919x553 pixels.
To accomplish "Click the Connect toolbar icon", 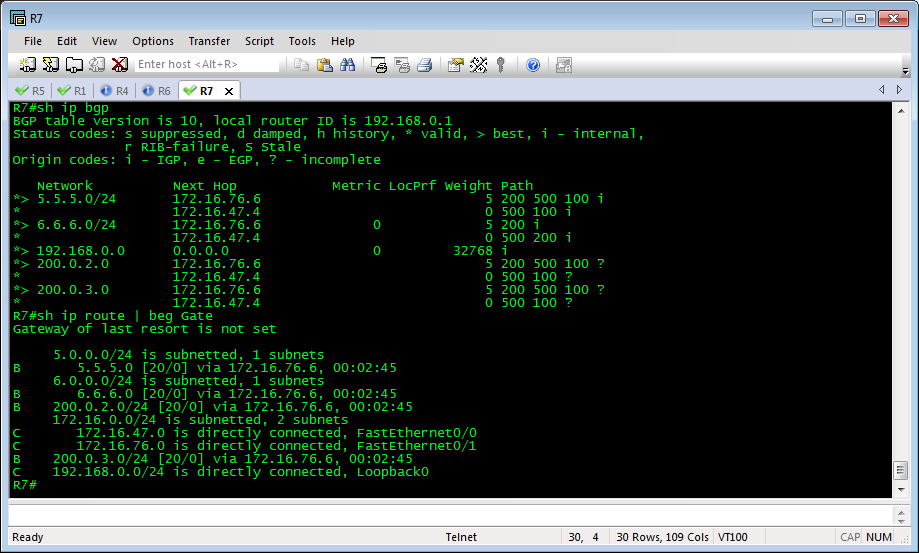I will pos(28,65).
